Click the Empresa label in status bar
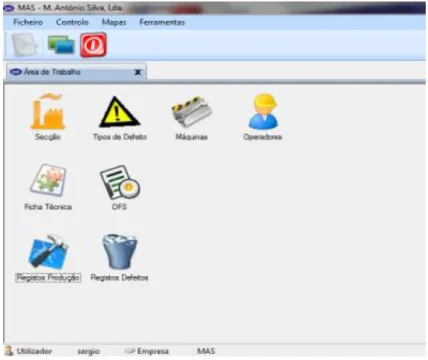The image size is (428, 360). pos(153,351)
